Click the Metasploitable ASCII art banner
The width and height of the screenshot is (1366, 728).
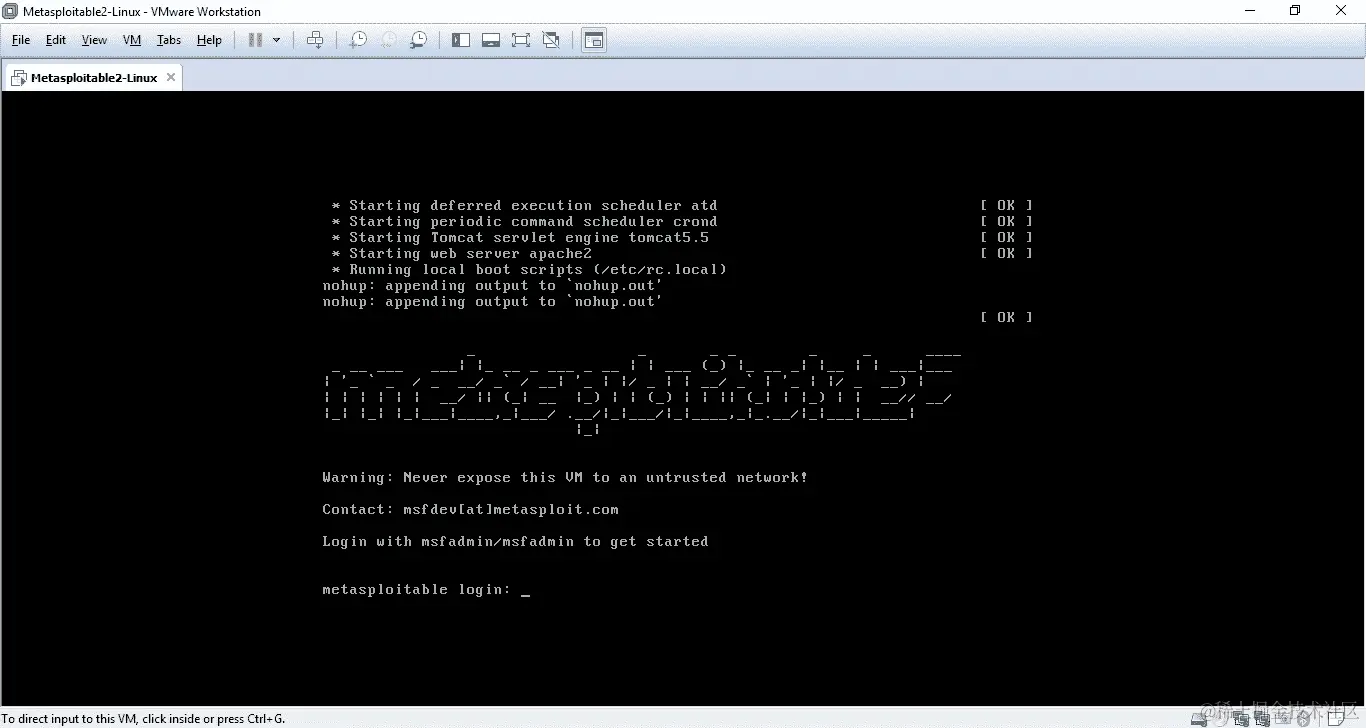click(643, 392)
